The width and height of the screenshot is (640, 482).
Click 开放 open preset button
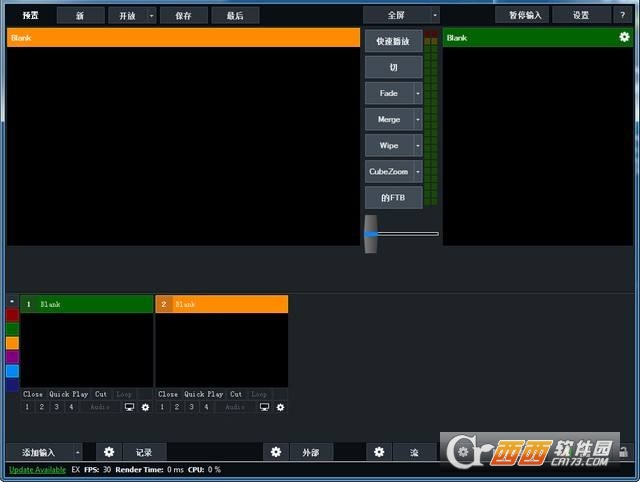(127, 16)
